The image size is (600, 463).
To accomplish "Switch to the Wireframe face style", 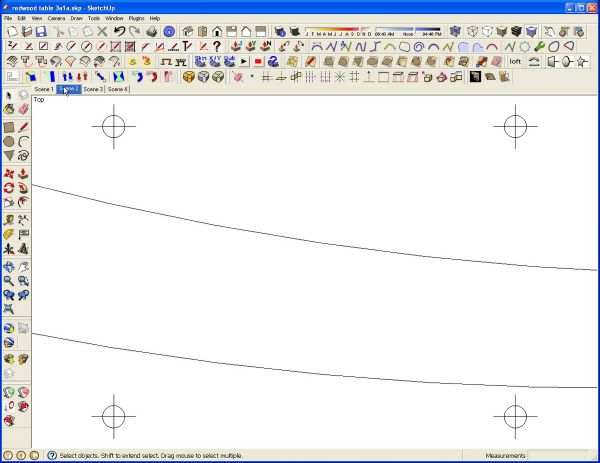I will 472,31.
